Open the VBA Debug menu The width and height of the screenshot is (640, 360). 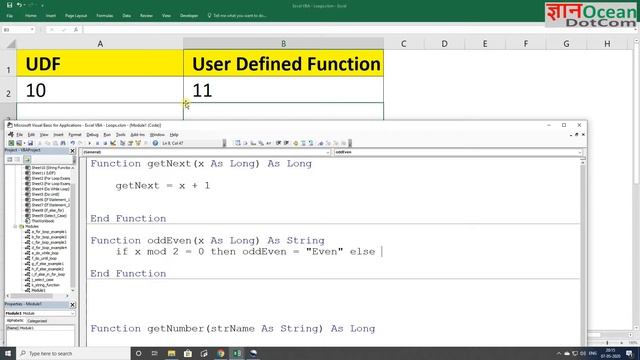tap(92, 135)
